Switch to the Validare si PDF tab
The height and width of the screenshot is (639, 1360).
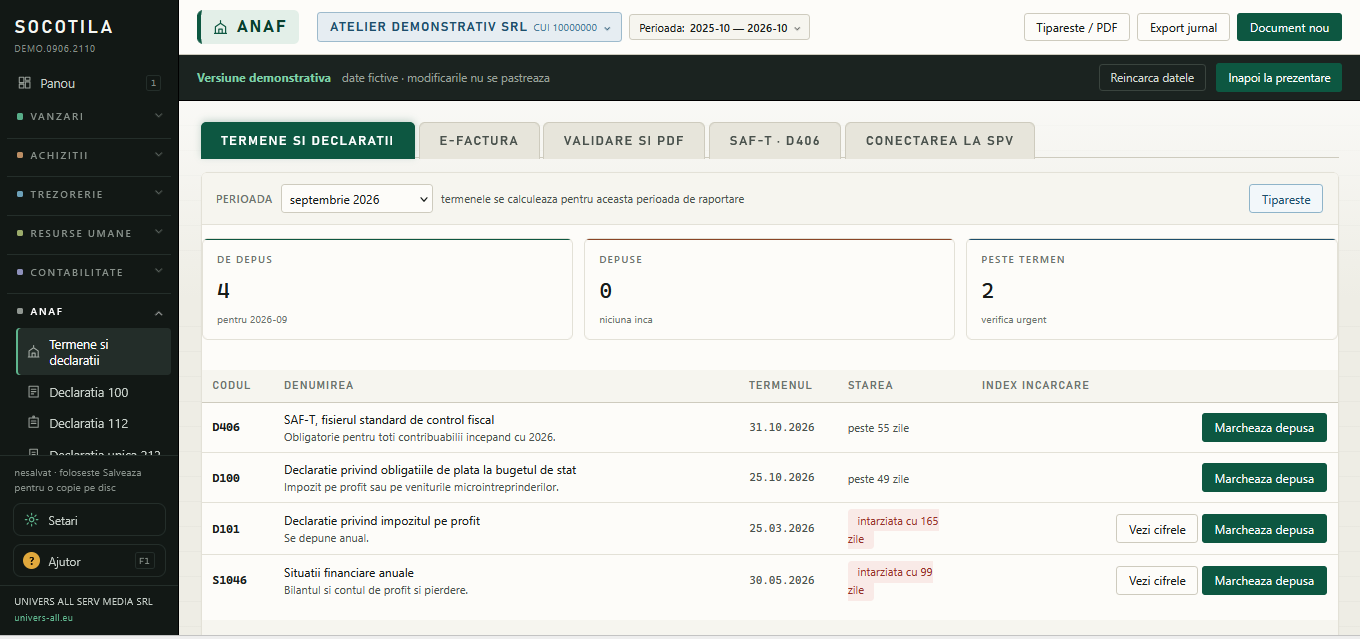(x=624, y=141)
